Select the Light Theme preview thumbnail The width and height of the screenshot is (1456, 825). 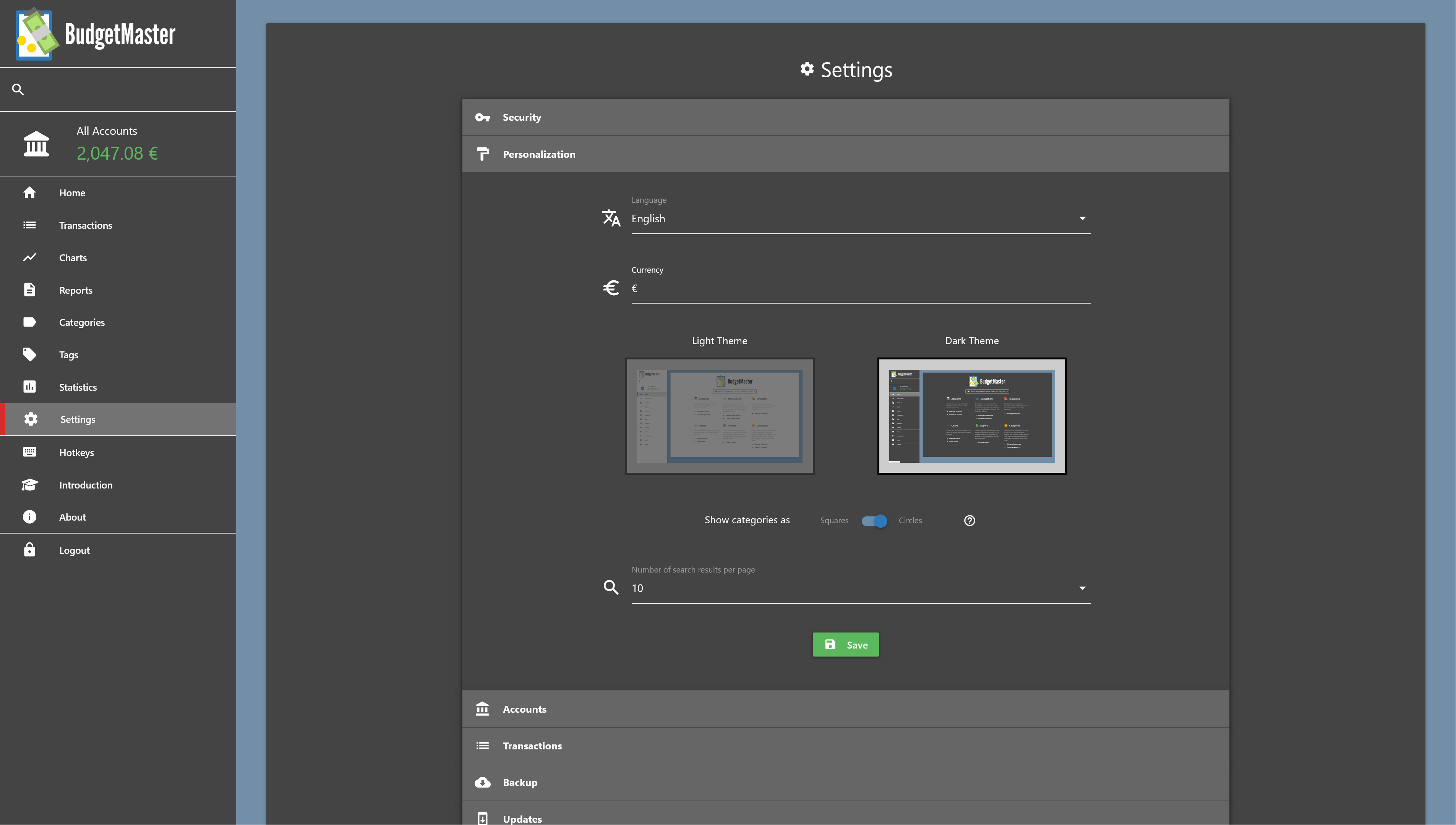pyautogui.click(x=720, y=415)
